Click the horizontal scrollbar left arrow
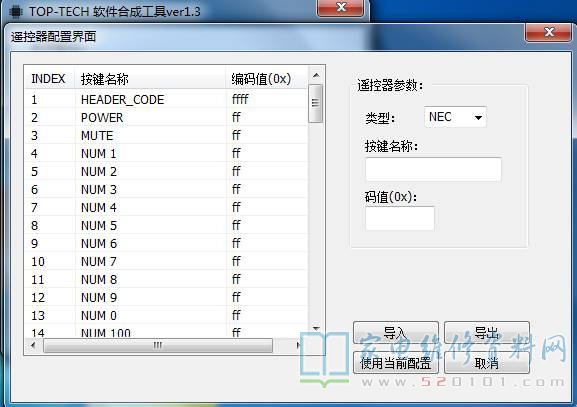Image resolution: width=577 pixels, height=407 pixels. click(x=33, y=346)
